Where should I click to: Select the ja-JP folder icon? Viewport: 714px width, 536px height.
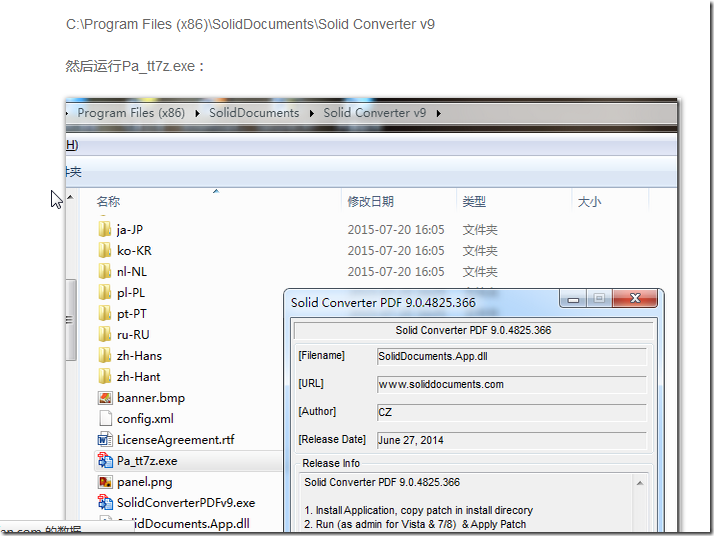(105, 229)
